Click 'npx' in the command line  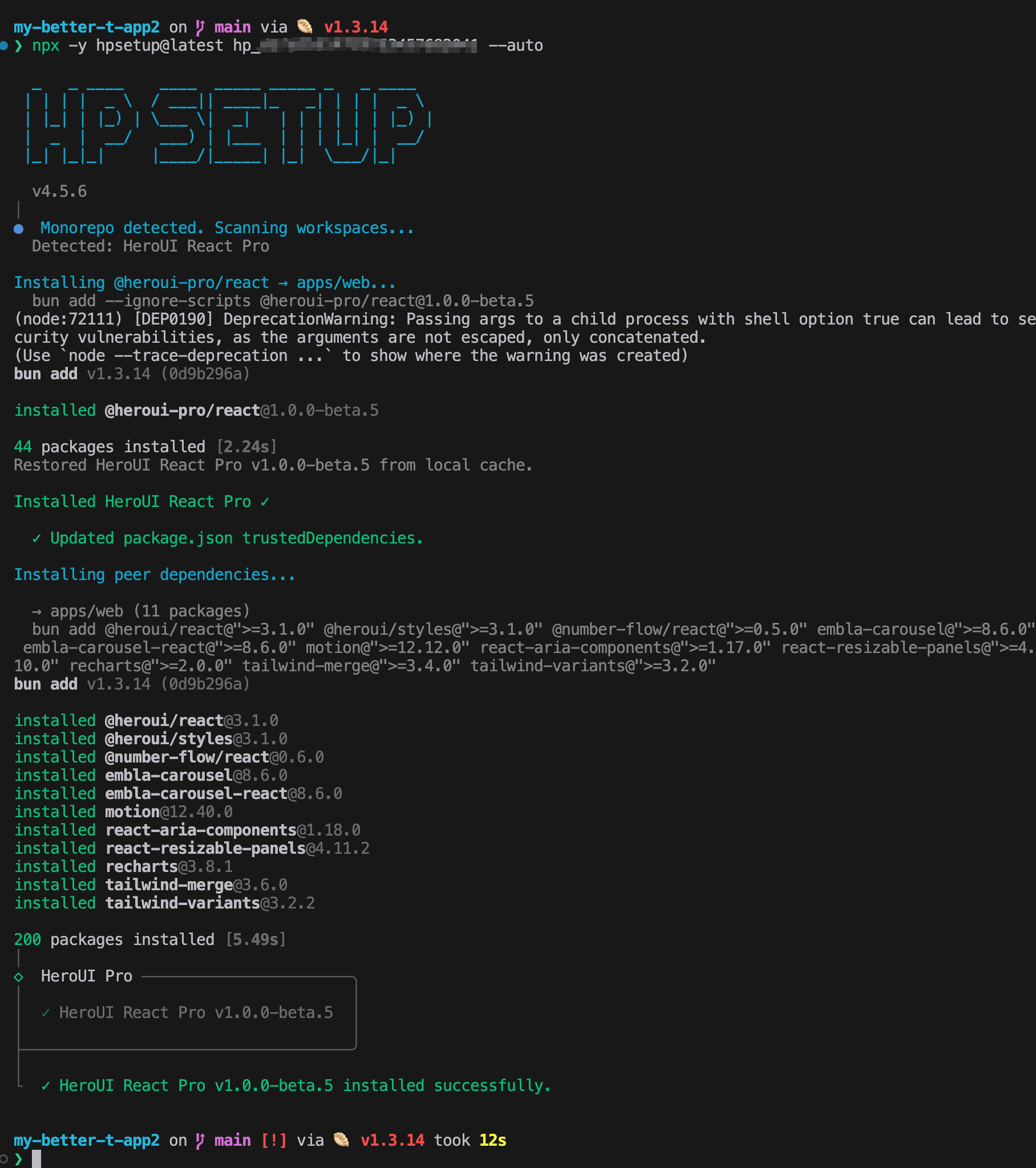point(46,46)
